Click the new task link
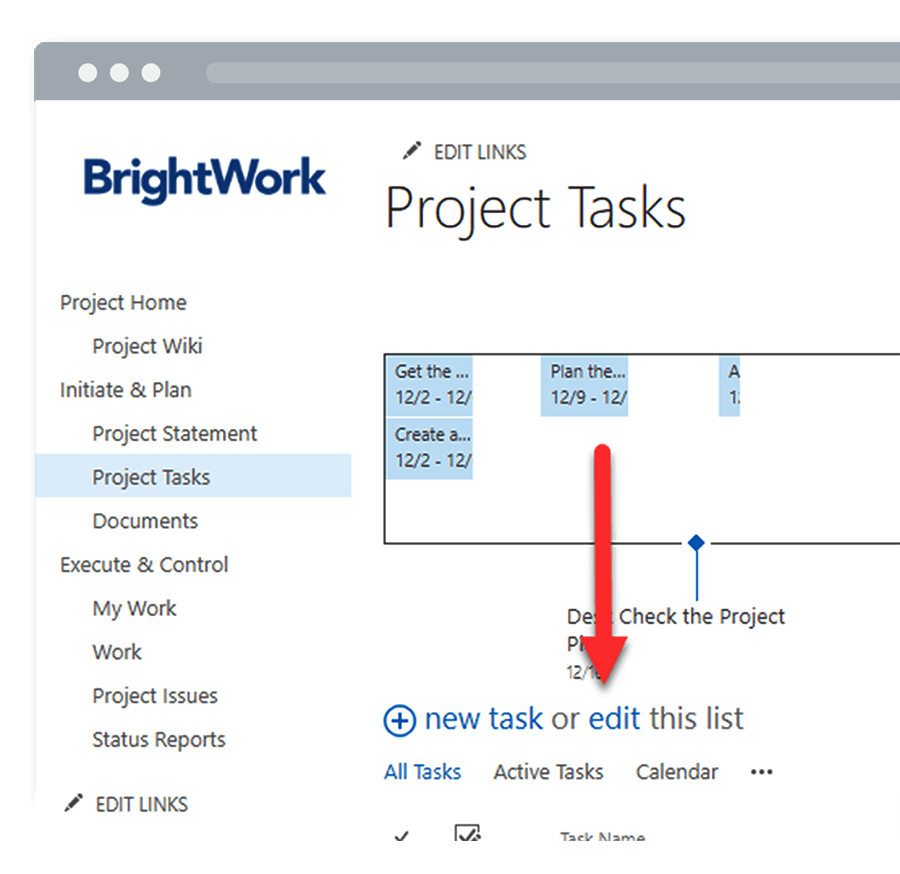 [x=483, y=718]
